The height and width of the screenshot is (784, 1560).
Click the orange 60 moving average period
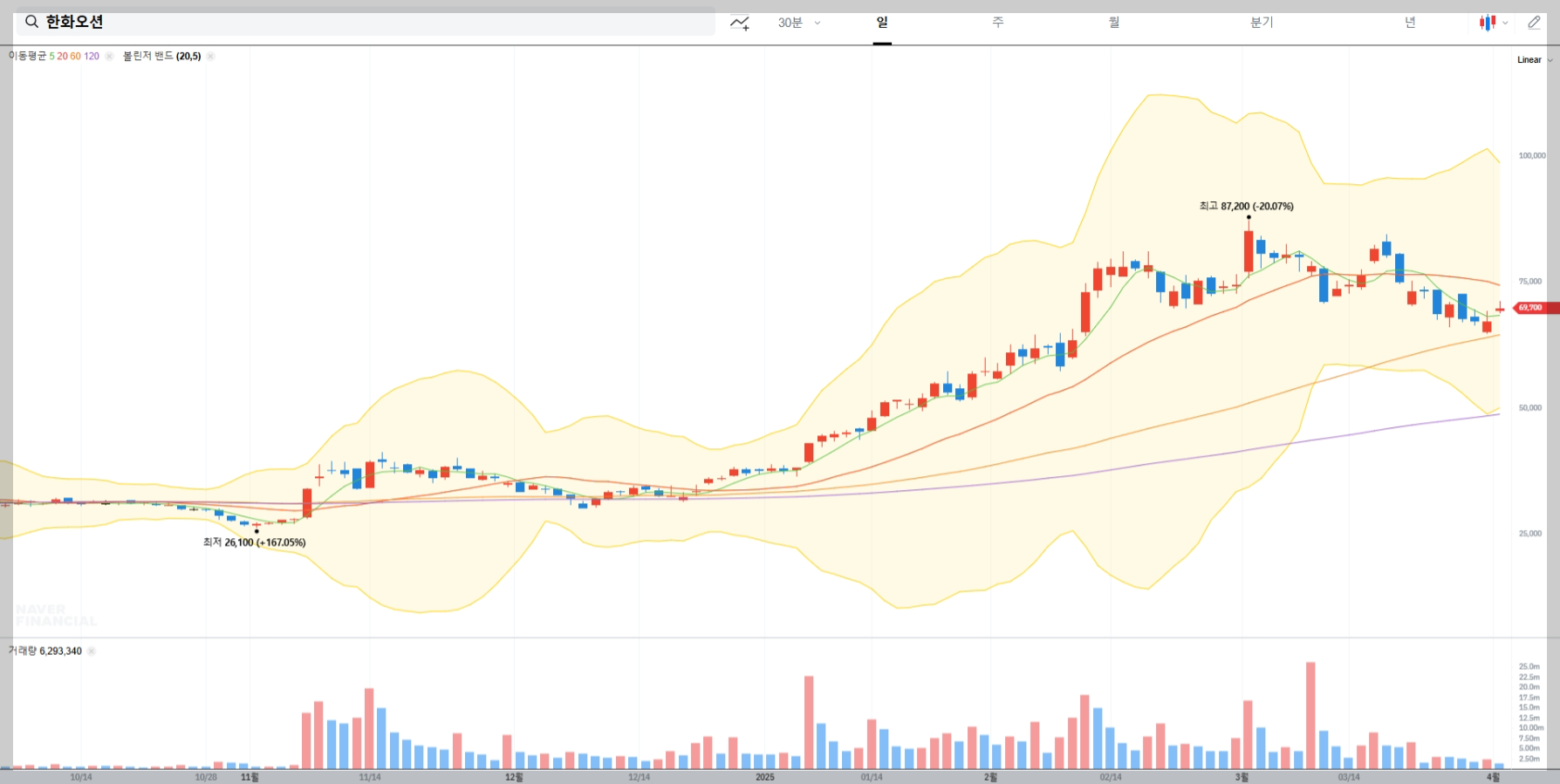(x=75, y=56)
